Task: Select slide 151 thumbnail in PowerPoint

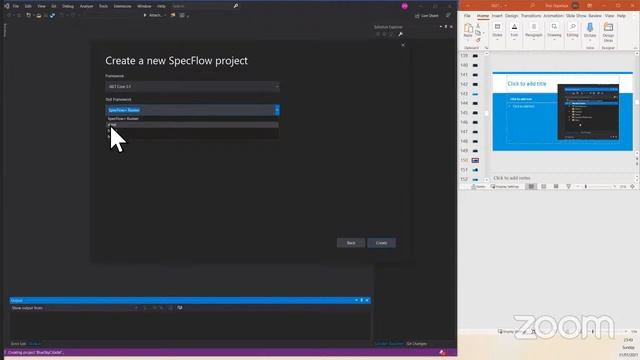Action: point(475,170)
